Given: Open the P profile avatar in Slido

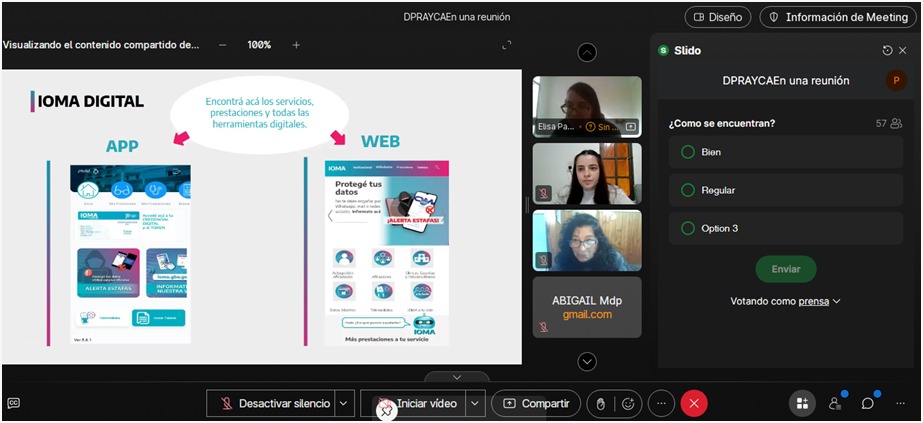Looking at the screenshot, I should pos(896,81).
